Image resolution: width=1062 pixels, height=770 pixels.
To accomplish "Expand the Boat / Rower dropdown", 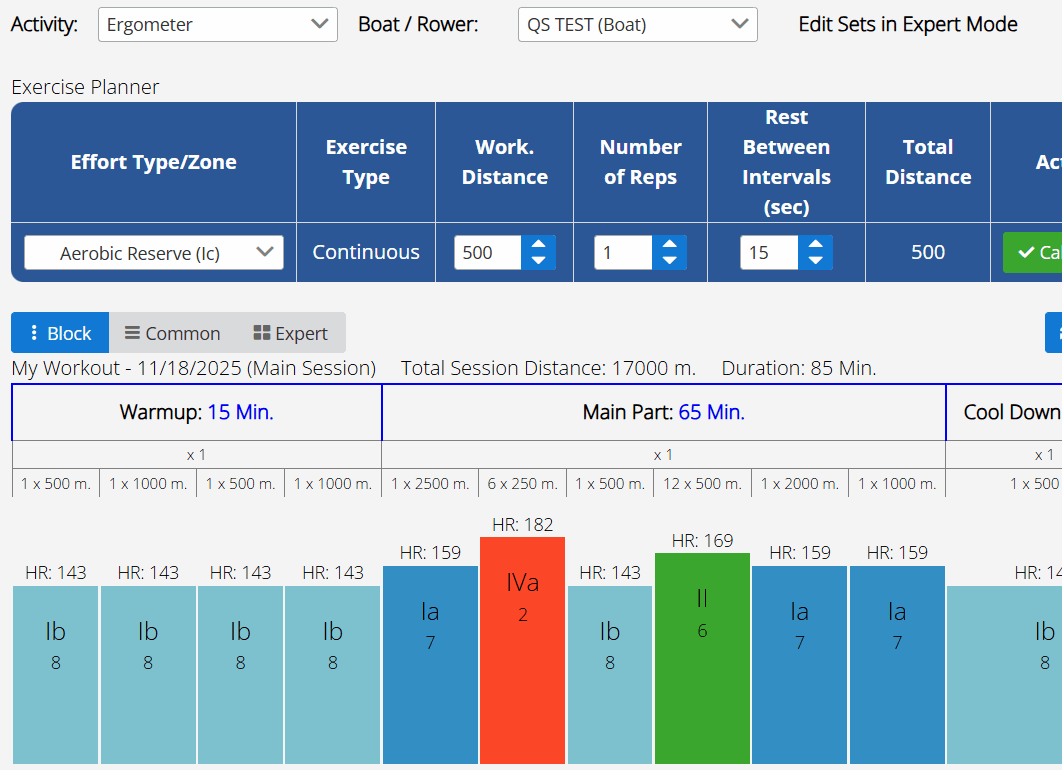I will pyautogui.click(x=637, y=25).
